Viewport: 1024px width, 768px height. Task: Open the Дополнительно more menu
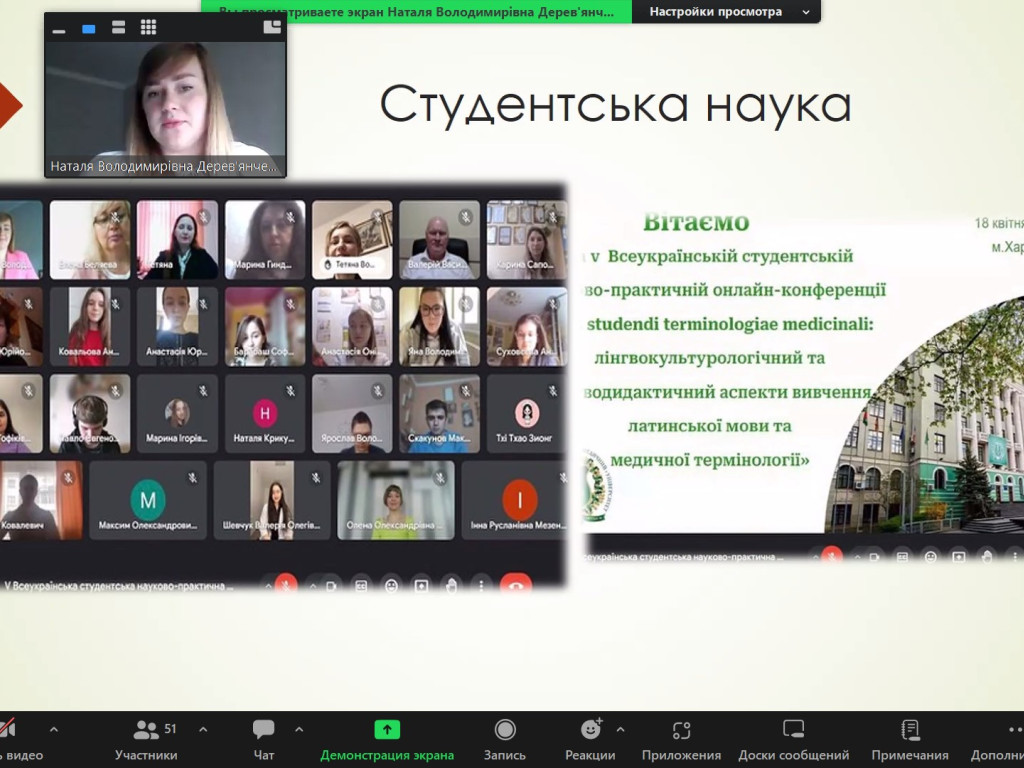point(999,740)
